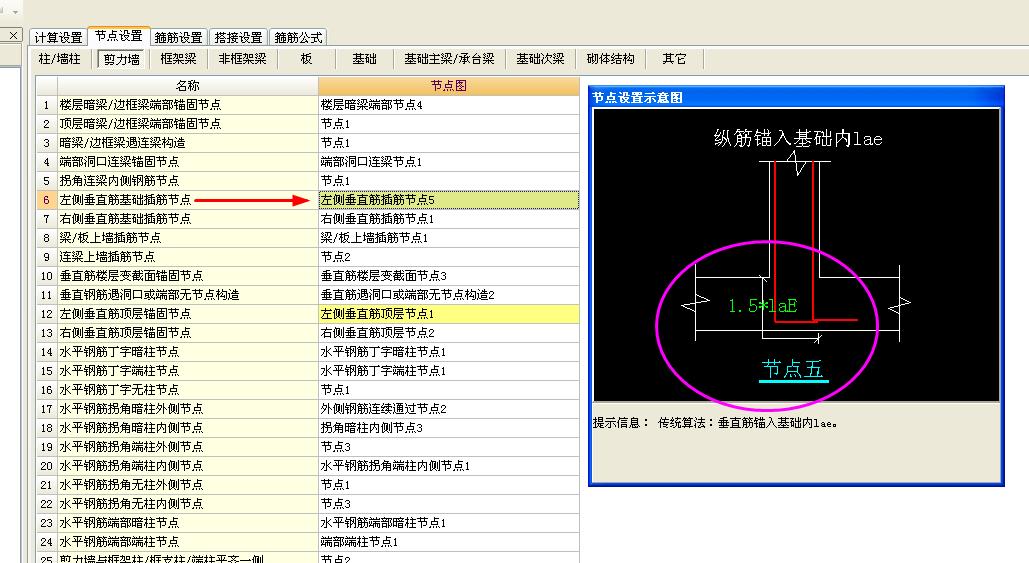Select row 连梁上墙插筋节点

click(x=188, y=257)
